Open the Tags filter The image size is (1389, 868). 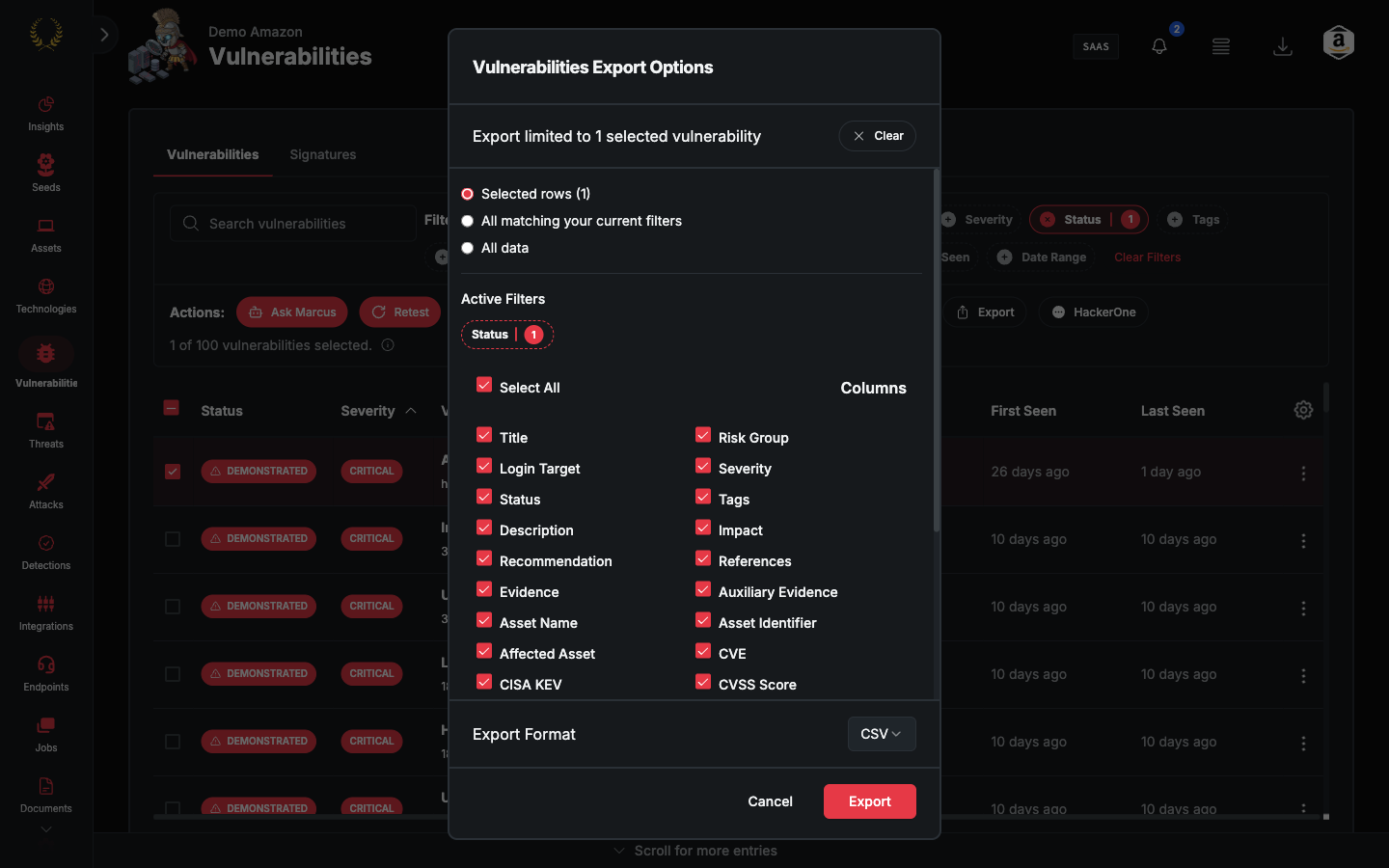click(x=1193, y=220)
